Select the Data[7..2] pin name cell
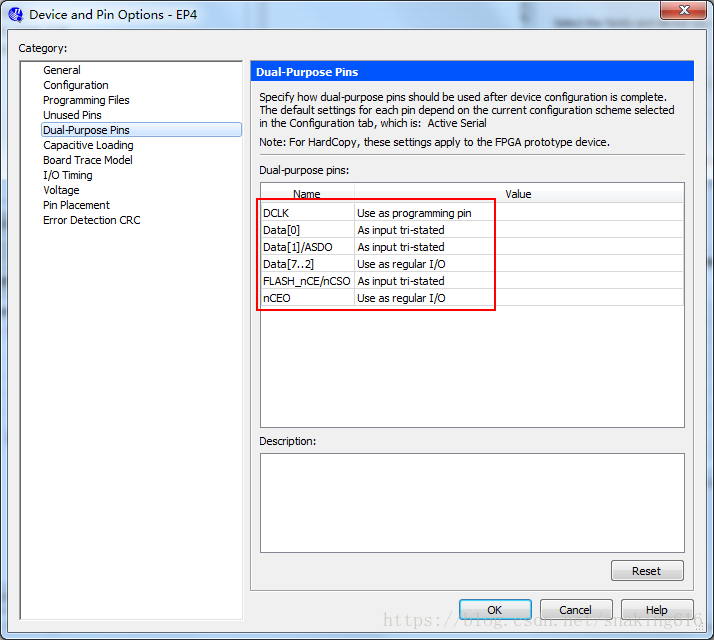 tap(307, 264)
